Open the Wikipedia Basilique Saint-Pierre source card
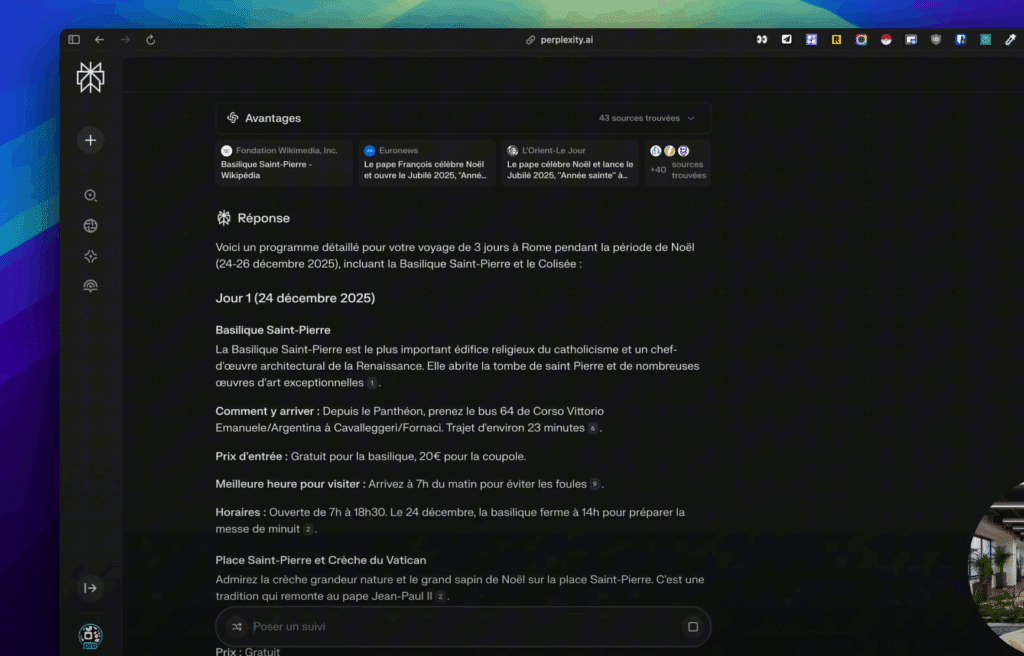 point(284,163)
